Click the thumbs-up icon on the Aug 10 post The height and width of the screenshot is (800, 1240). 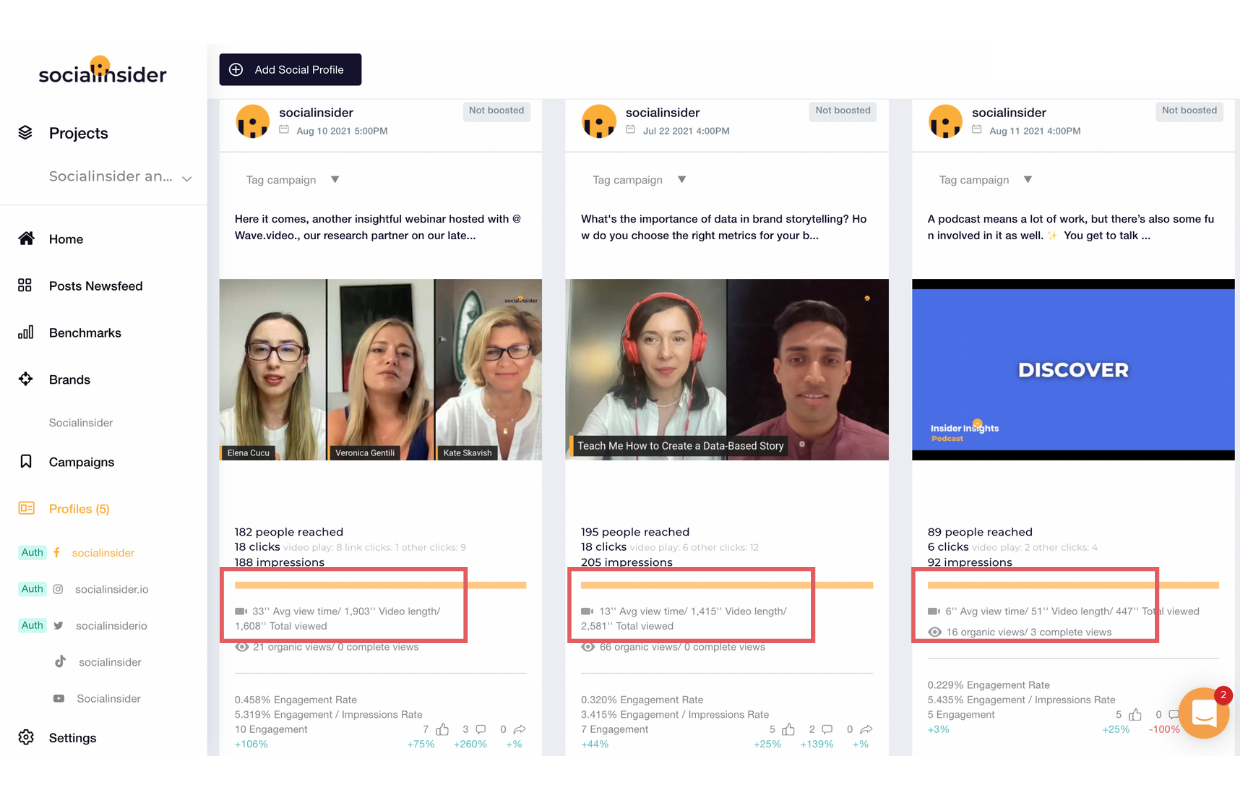(x=442, y=730)
